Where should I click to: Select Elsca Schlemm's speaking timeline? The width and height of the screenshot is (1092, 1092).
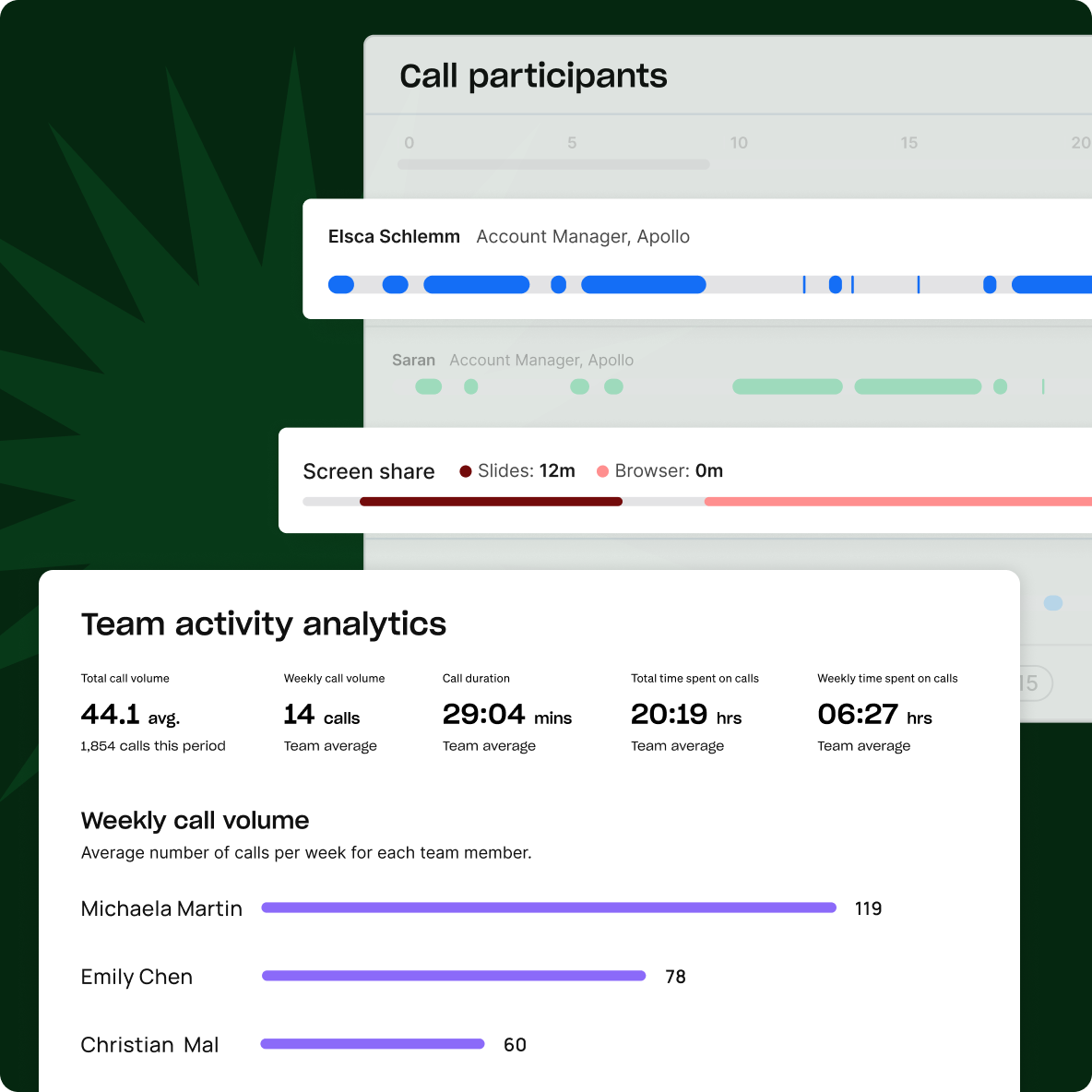[x=646, y=285]
